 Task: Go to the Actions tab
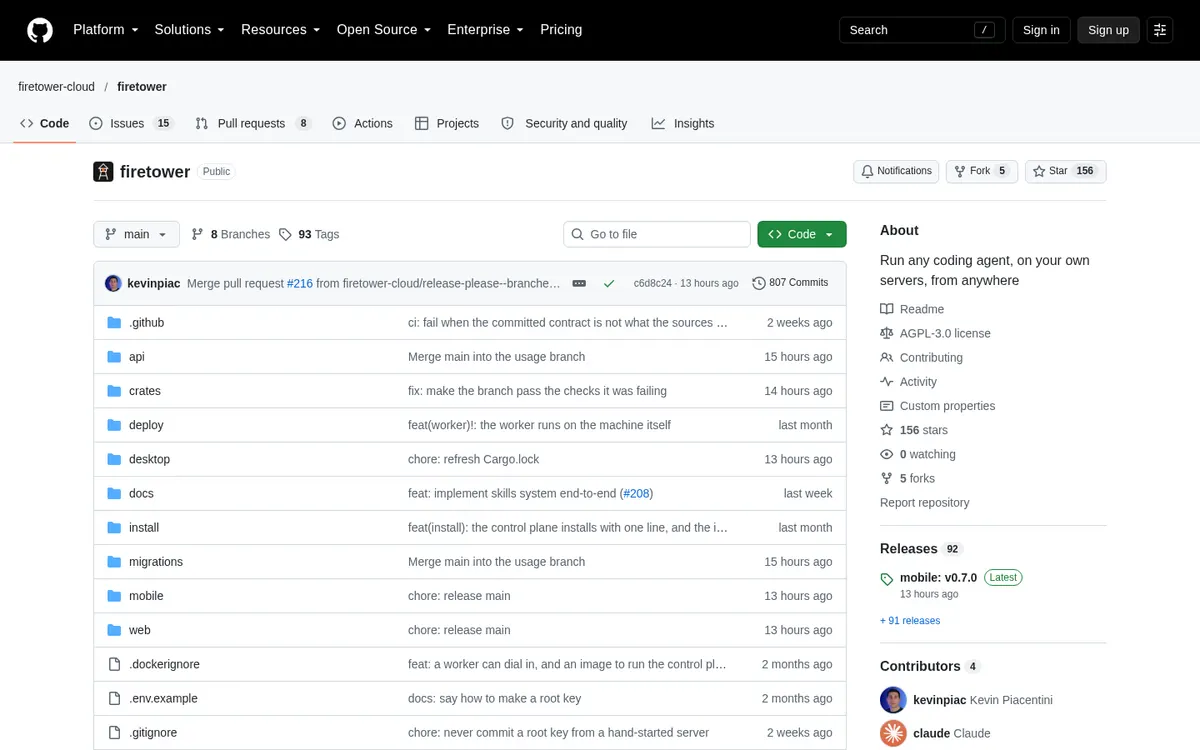[x=362, y=123]
